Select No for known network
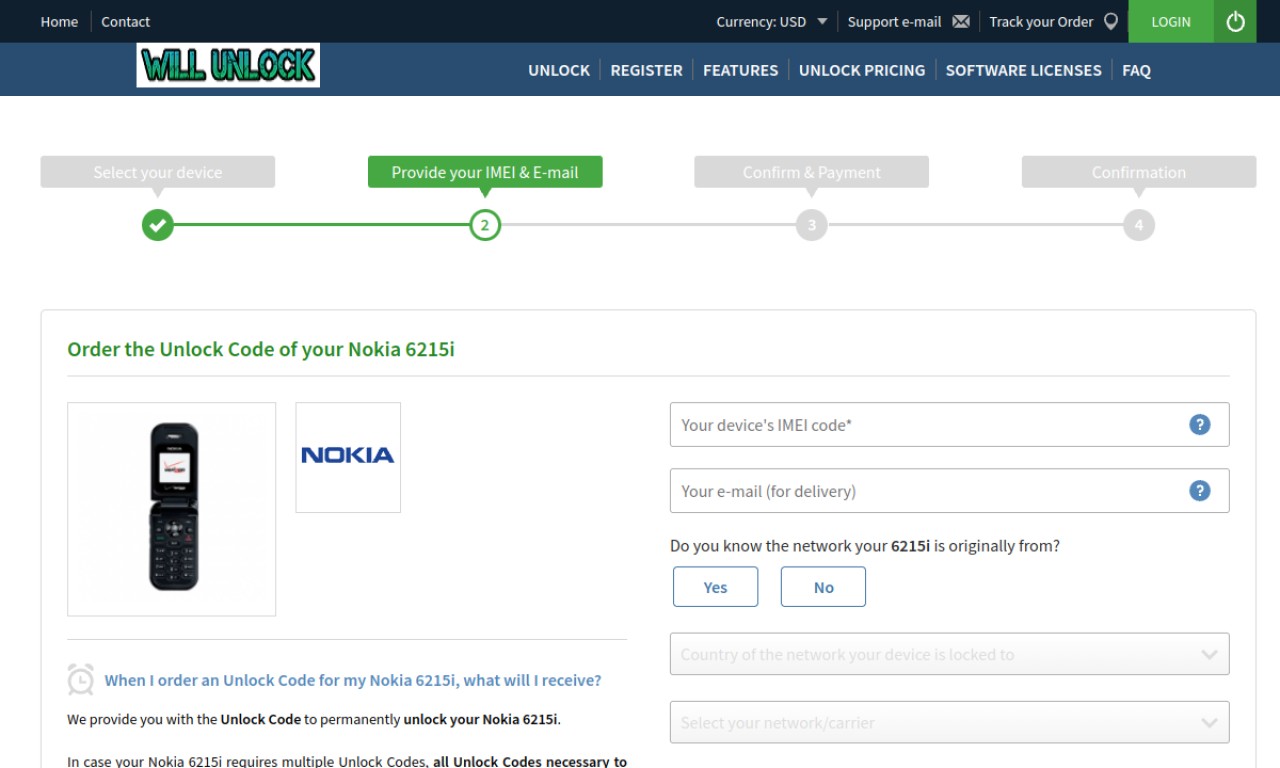The width and height of the screenshot is (1280, 768). coord(823,587)
